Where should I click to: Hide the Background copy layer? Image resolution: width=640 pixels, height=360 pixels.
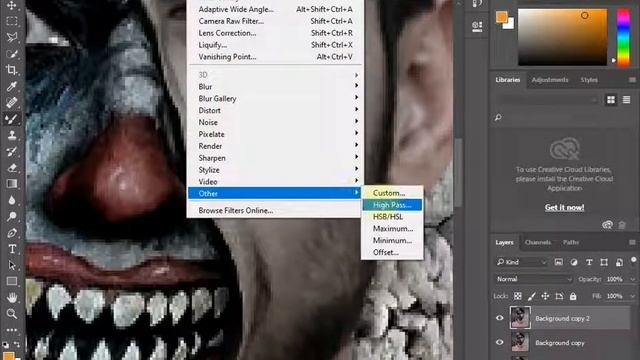500,342
